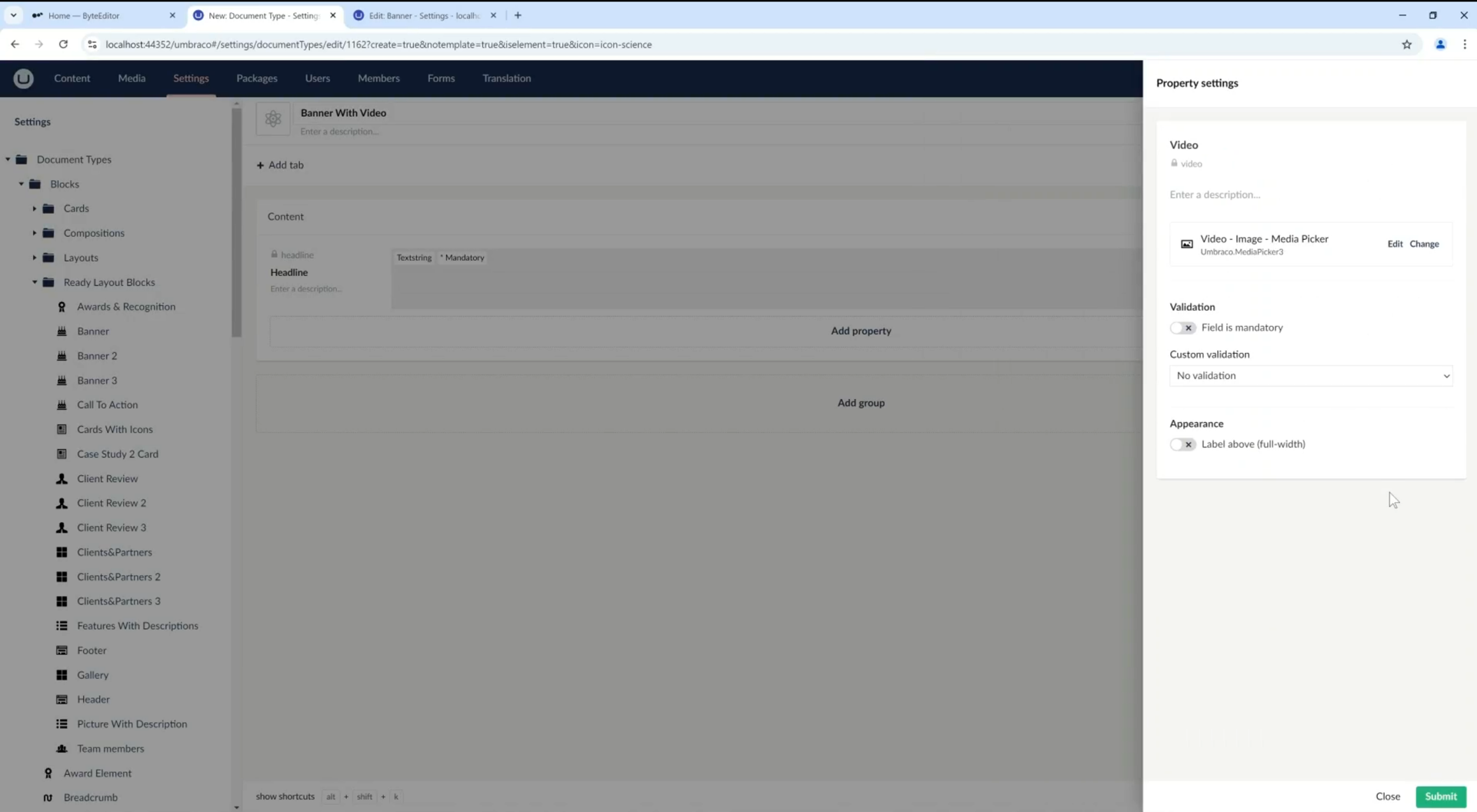This screenshot has width=1477, height=812.
Task: Close the New: Document Type browser tab
Action: (x=332, y=15)
